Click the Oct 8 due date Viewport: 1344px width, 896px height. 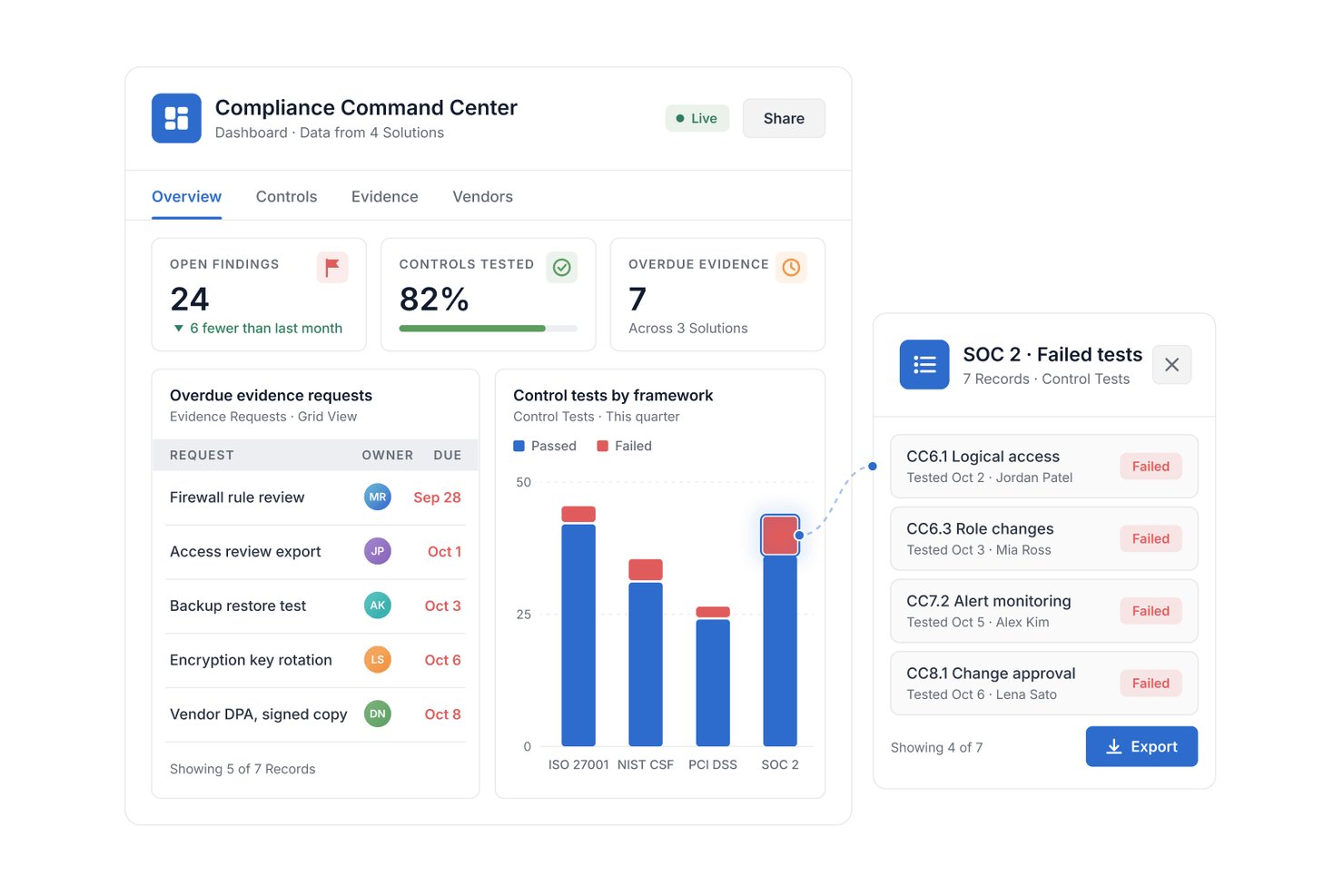(x=443, y=714)
